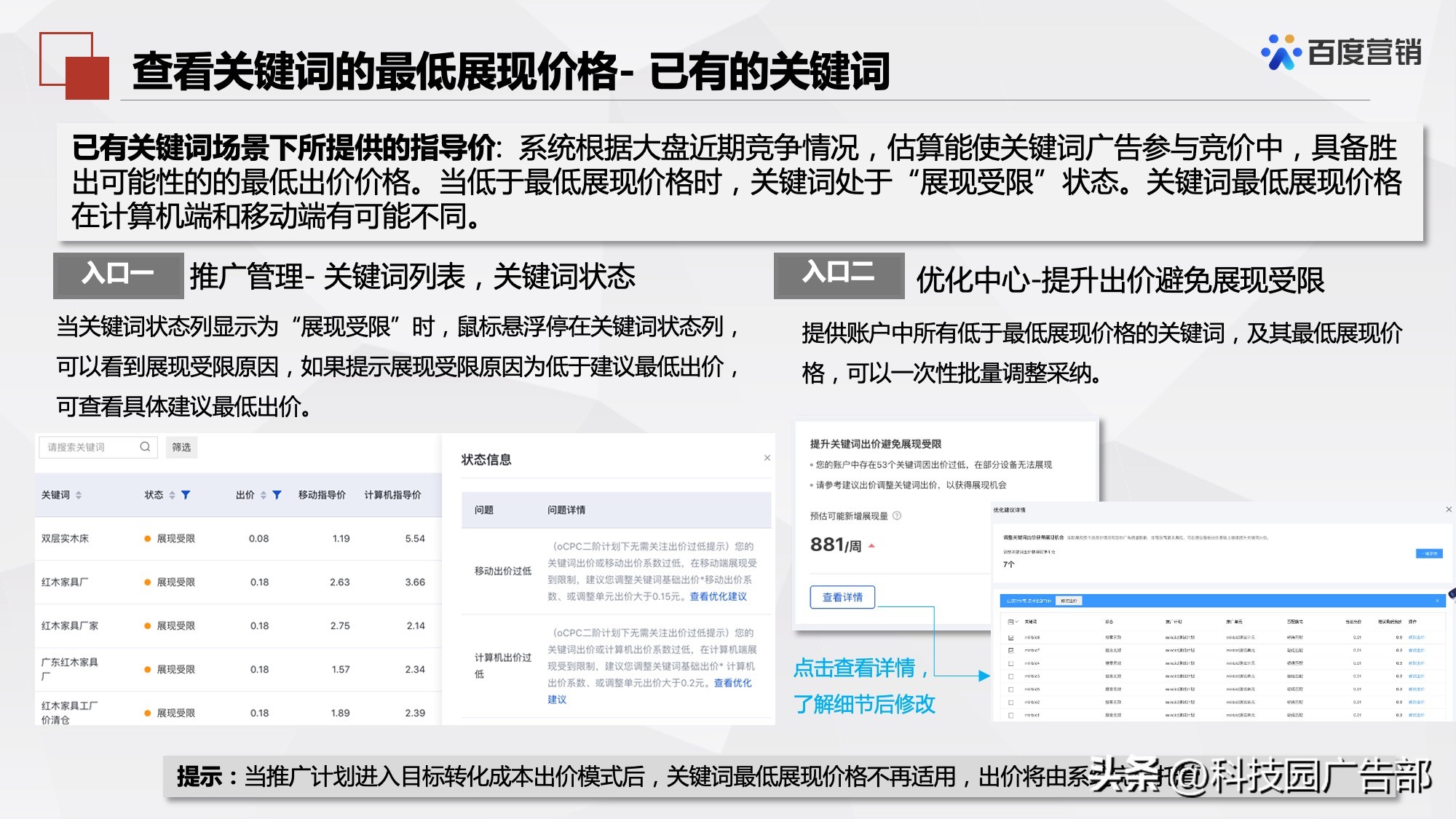The image size is (1456, 819).
Task: Click the blue funnel filter icon on 出价 column
Action: (x=276, y=494)
